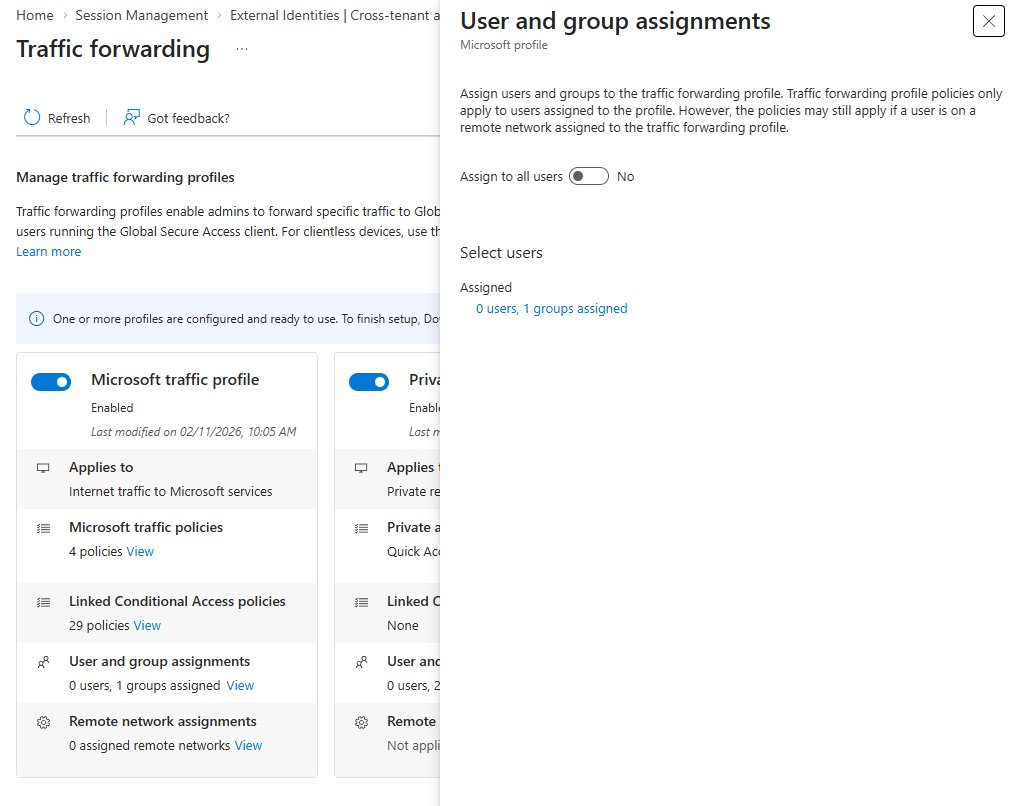1019x806 pixels.
Task: Click the Linked Conditional Access policies icon
Action: point(43,602)
